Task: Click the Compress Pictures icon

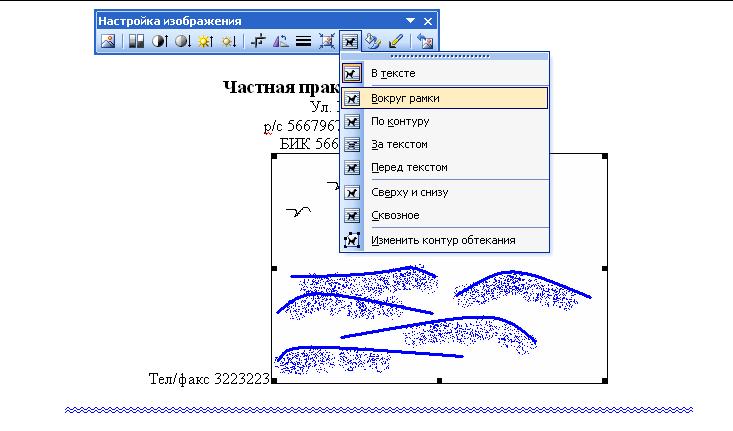Action: pyautogui.click(x=326, y=41)
